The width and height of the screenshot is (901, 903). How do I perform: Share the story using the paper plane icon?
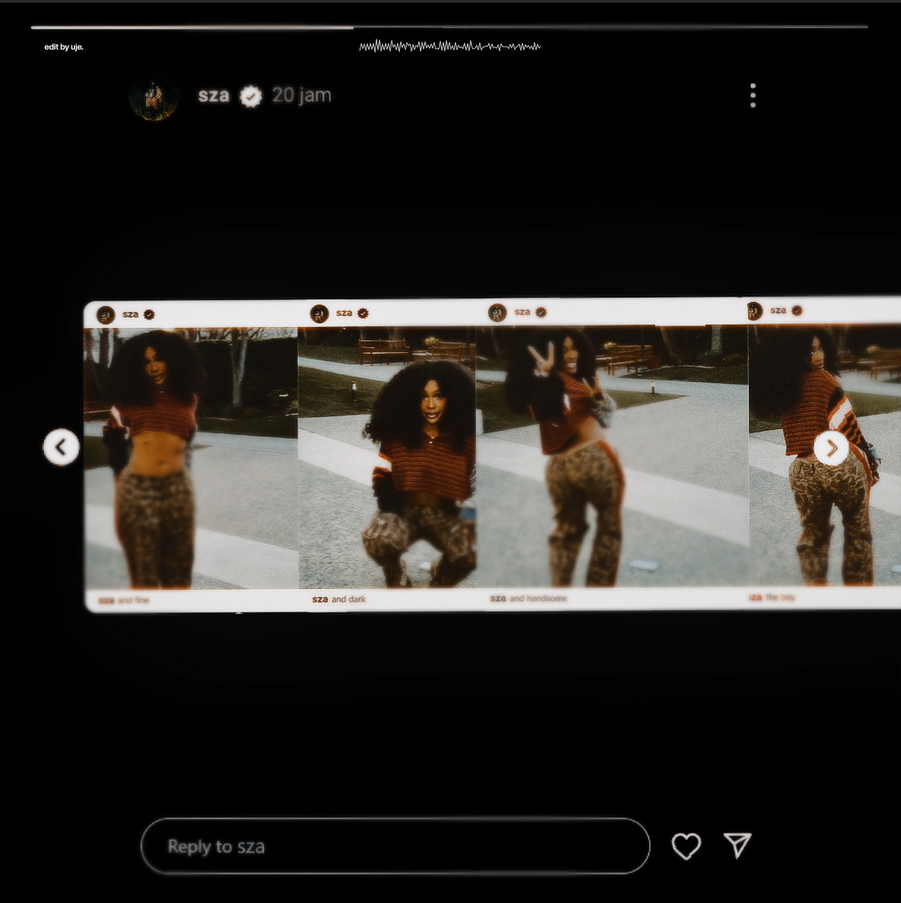click(x=737, y=845)
